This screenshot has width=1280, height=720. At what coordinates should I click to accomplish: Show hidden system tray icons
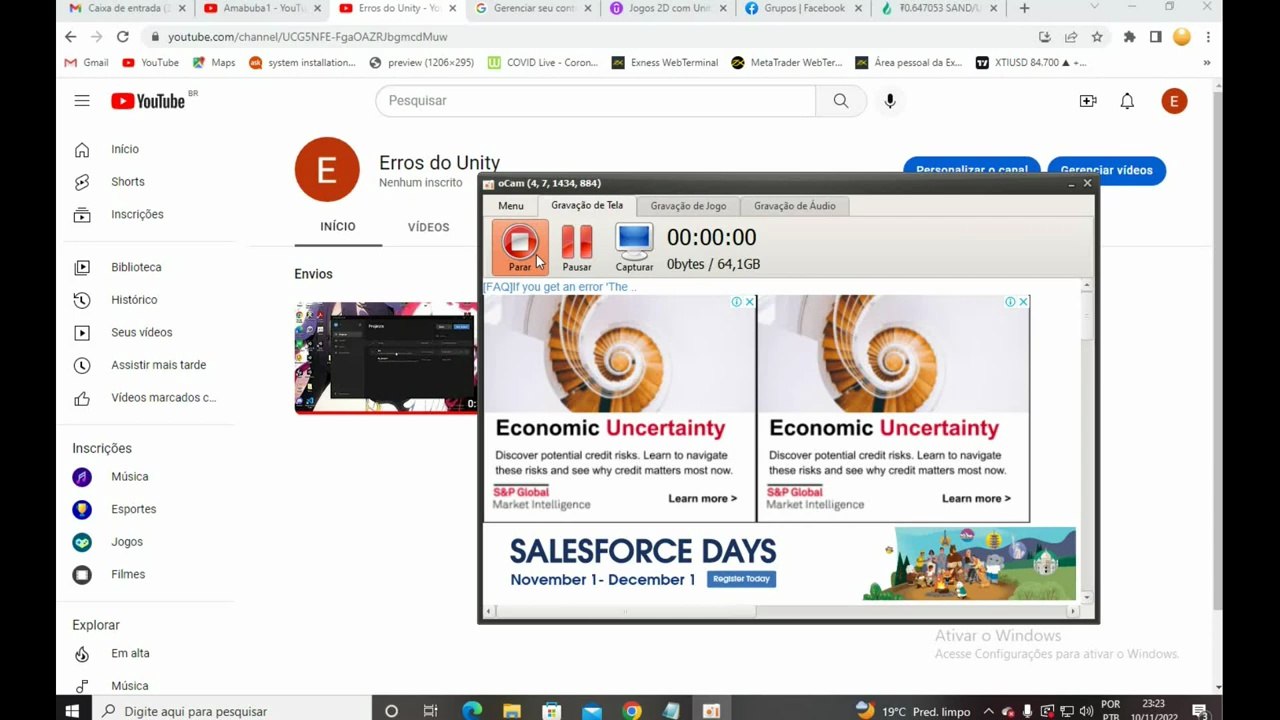988,711
